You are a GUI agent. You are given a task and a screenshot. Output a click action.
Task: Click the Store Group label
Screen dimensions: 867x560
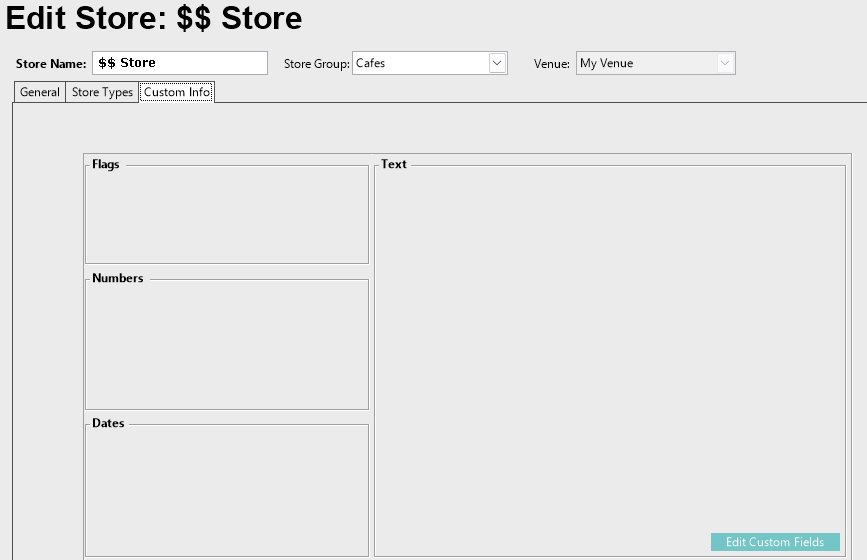316,64
